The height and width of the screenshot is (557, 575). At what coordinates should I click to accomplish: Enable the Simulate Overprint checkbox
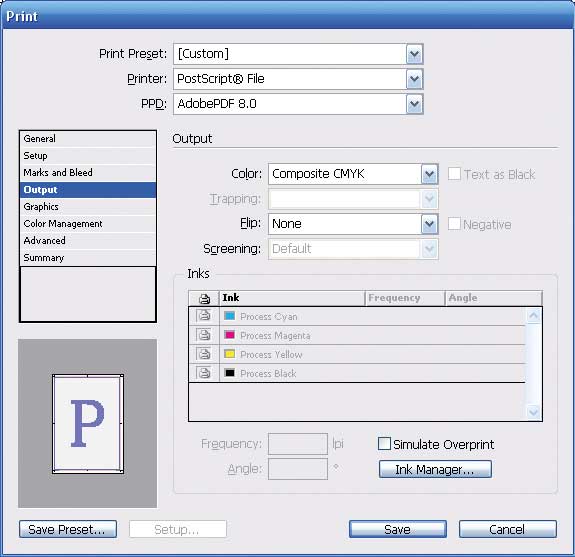click(384, 444)
